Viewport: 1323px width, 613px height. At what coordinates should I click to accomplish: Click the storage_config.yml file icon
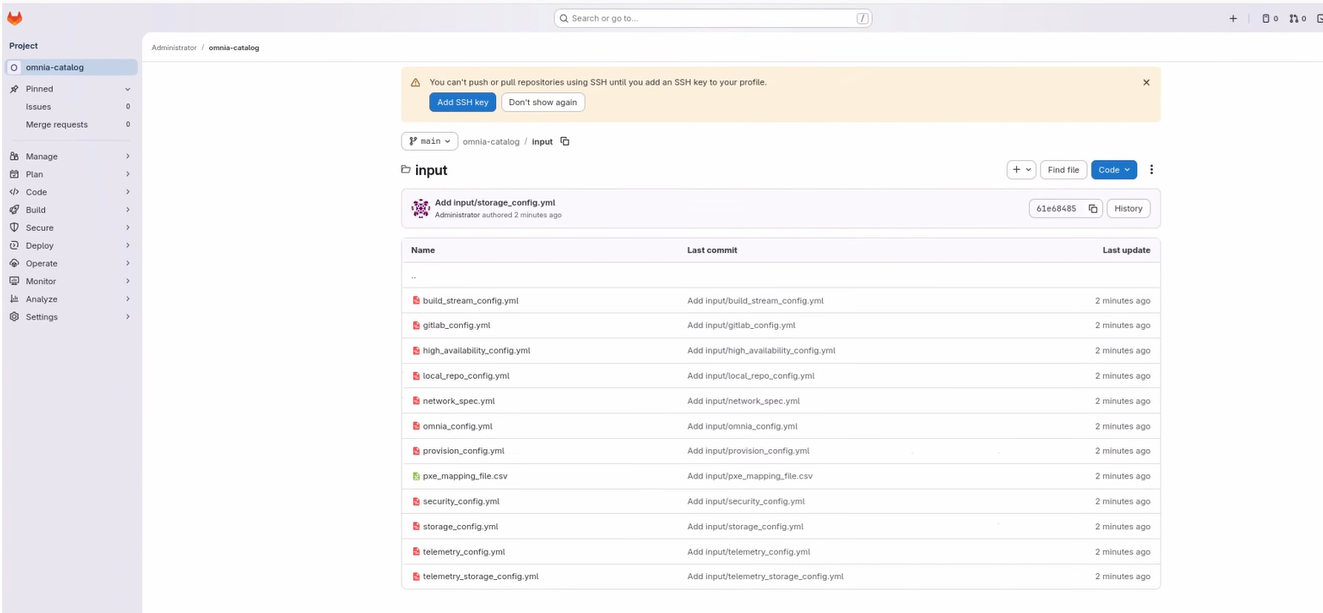[x=416, y=526]
